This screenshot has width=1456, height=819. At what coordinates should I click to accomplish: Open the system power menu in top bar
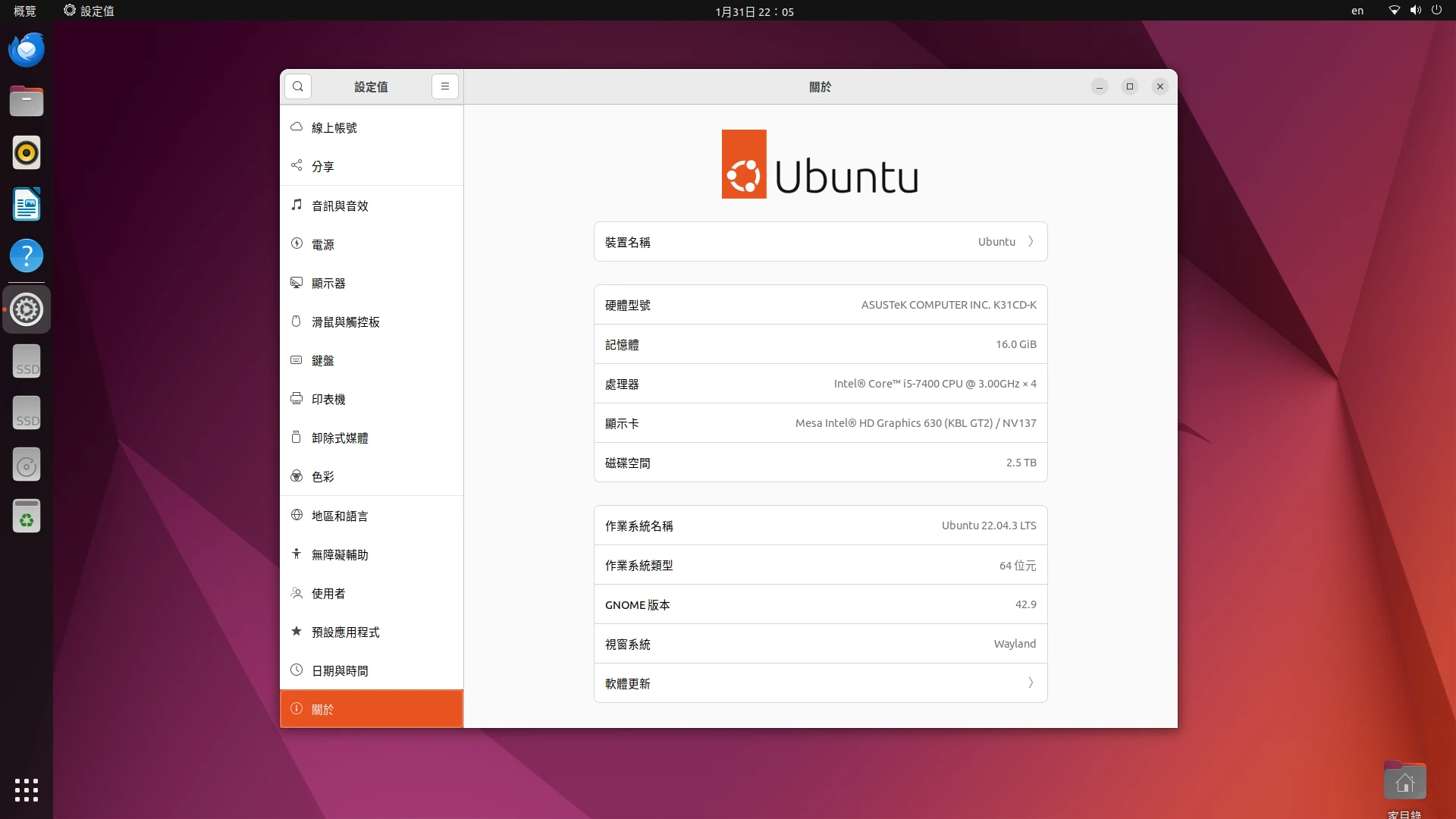coord(1436,11)
